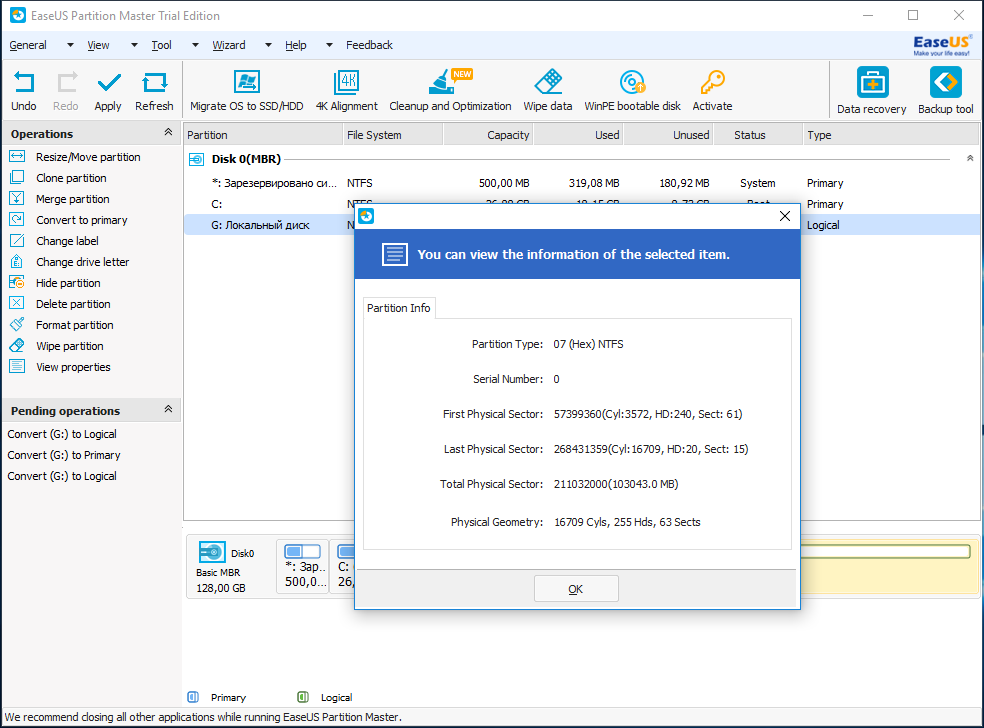This screenshot has width=984, height=728.
Task: Choose Change label operation
Action: (67, 241)
